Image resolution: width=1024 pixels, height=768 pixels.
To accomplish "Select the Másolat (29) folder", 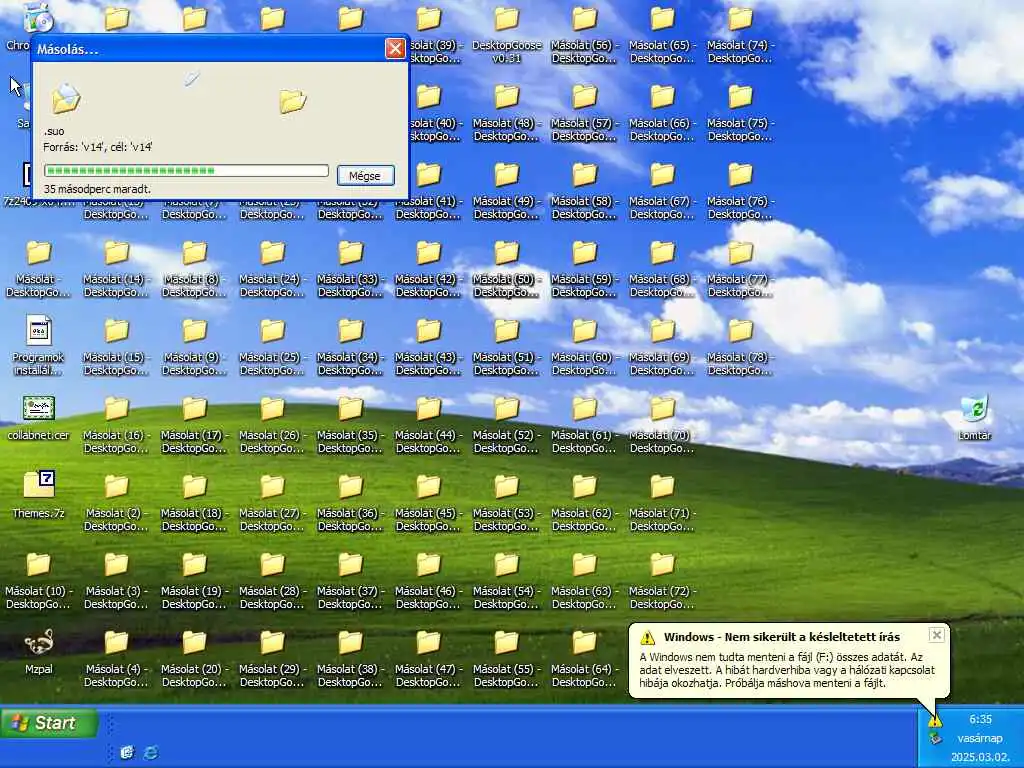I will (x=272, y=658).
